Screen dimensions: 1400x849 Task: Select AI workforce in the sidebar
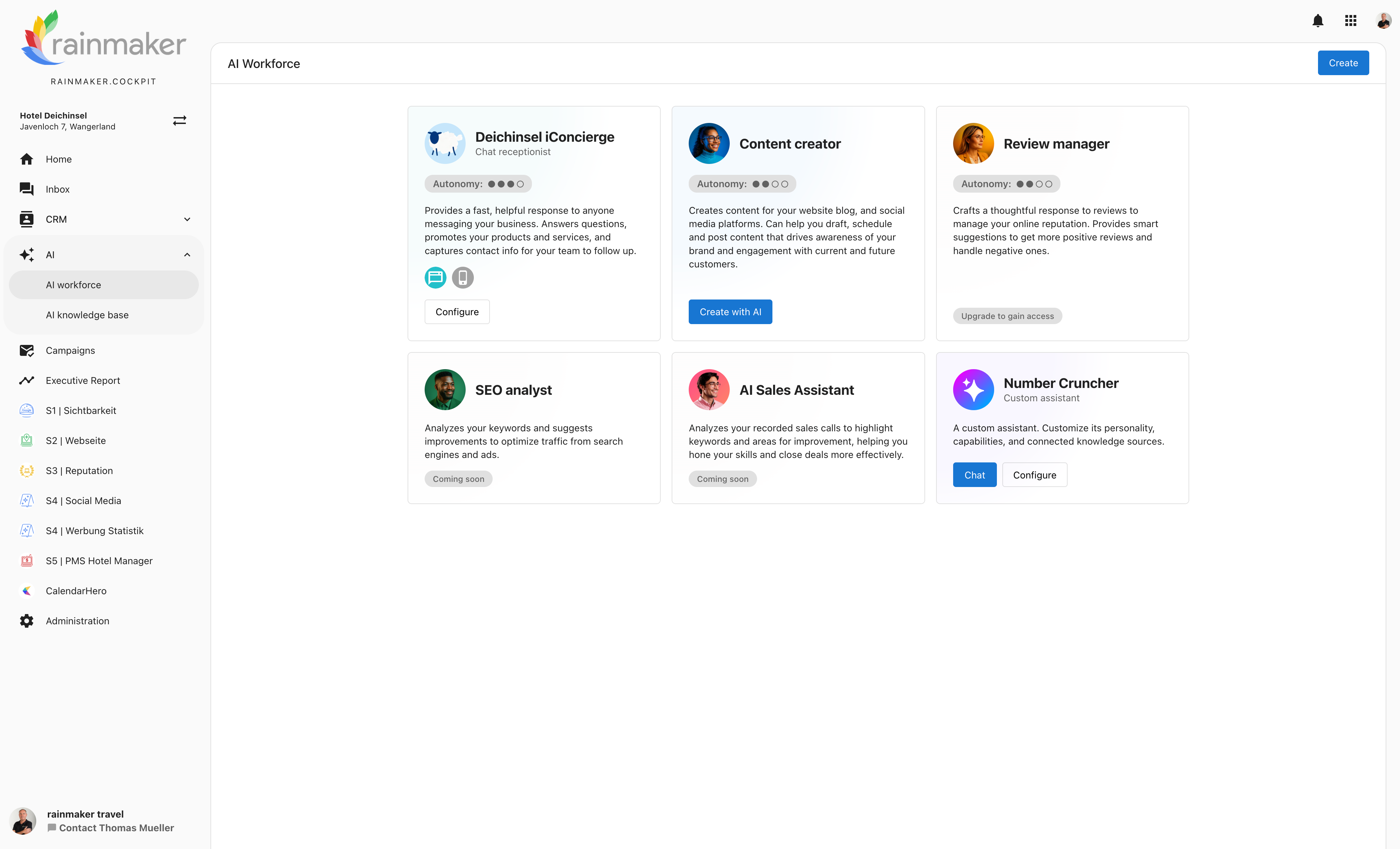74,284
